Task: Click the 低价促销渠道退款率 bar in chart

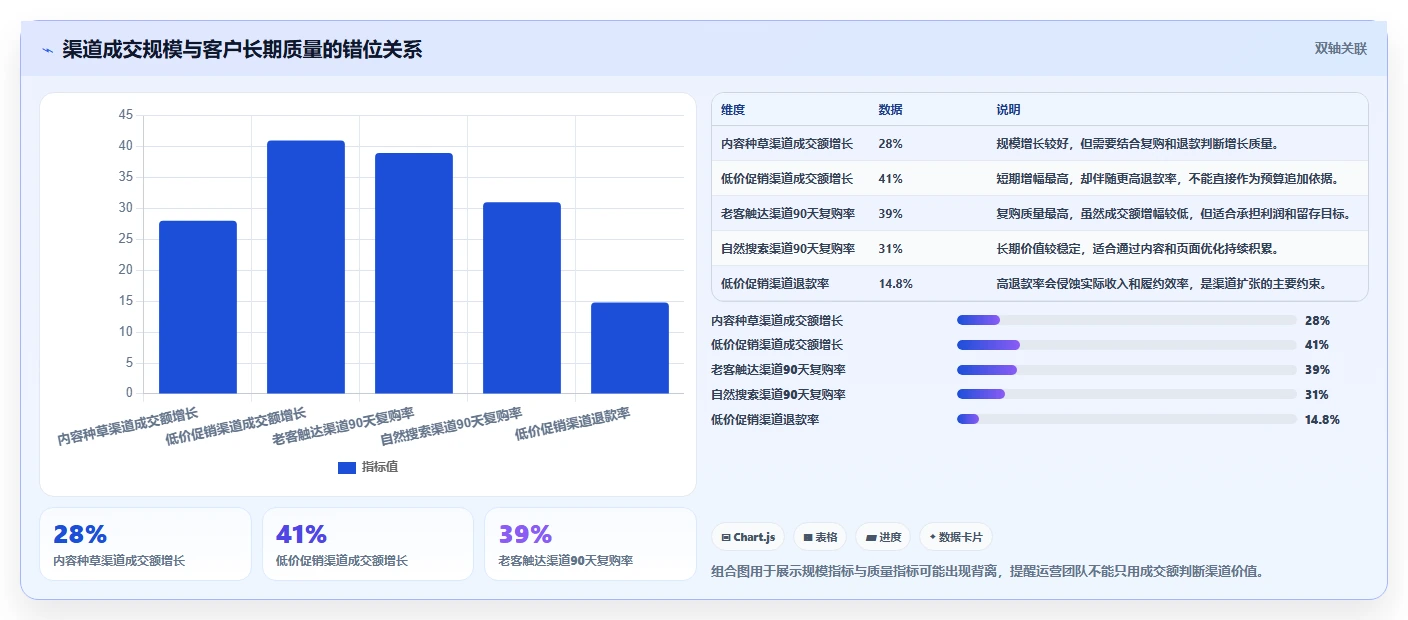Action: coord(630,348)
